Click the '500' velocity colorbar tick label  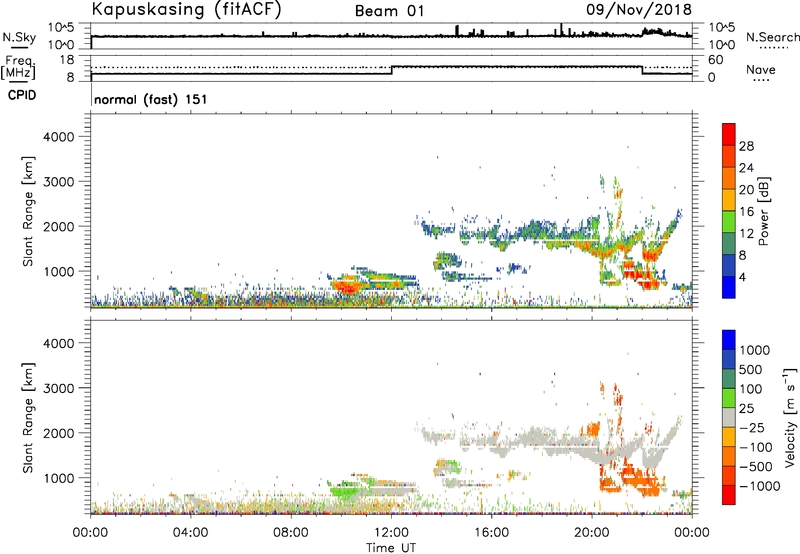pos(750,369)
